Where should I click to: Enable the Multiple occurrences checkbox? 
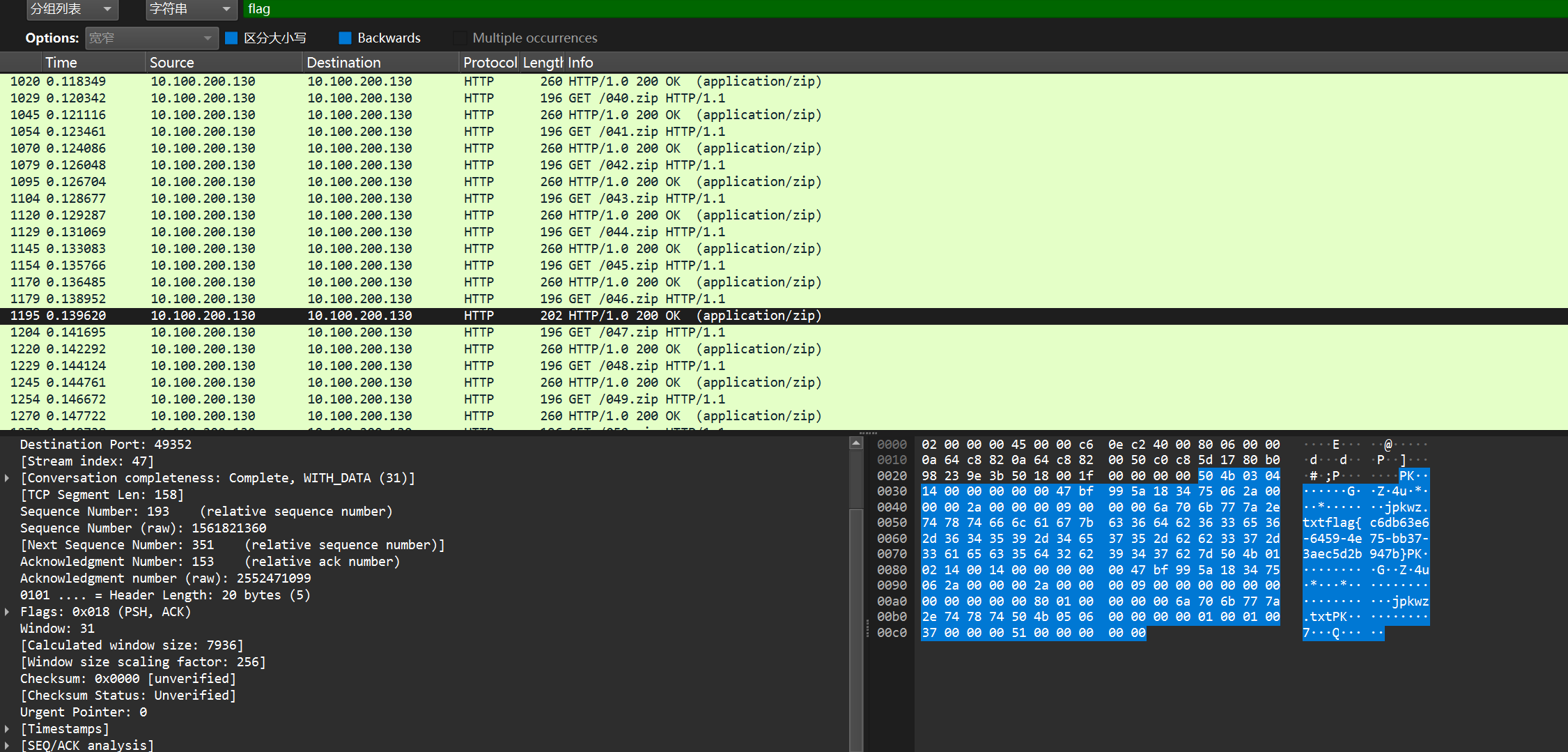click(460, 38)
